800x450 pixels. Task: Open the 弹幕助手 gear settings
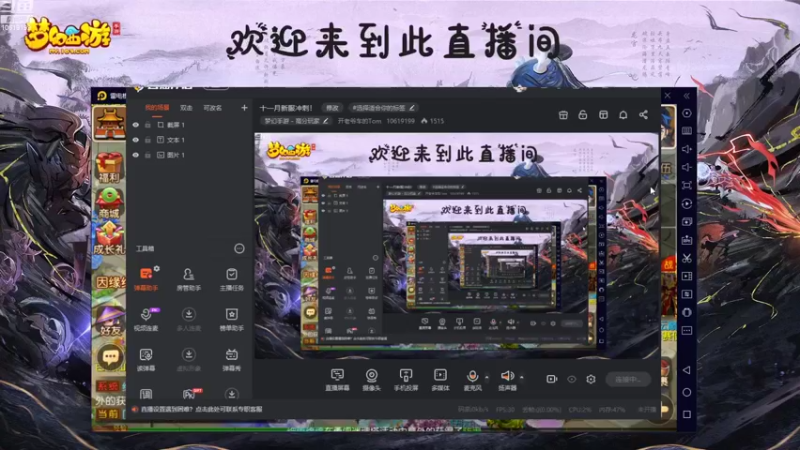[x=157, y=268]
